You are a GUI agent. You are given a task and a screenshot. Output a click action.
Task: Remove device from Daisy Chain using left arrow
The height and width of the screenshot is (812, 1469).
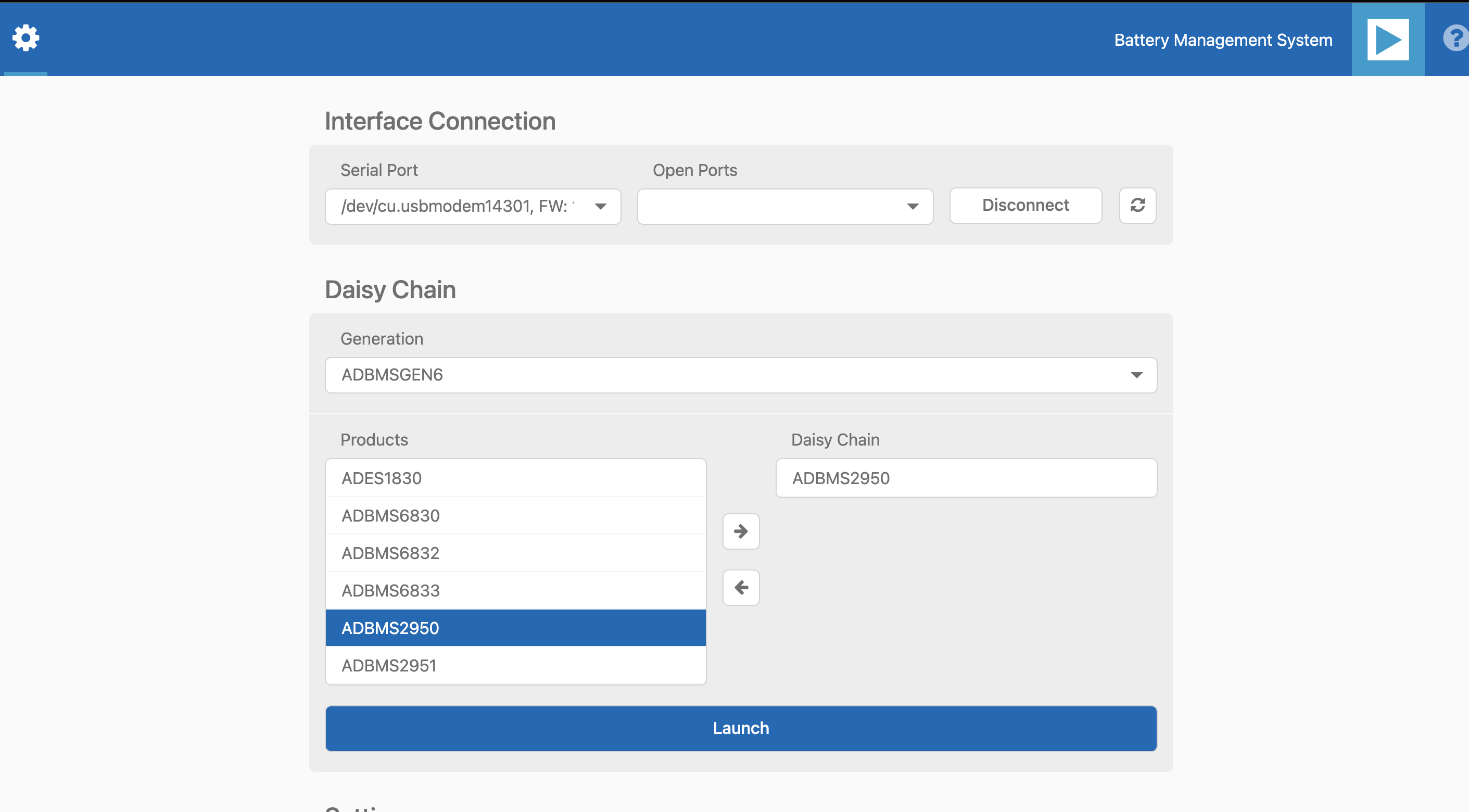coord(741,587)
